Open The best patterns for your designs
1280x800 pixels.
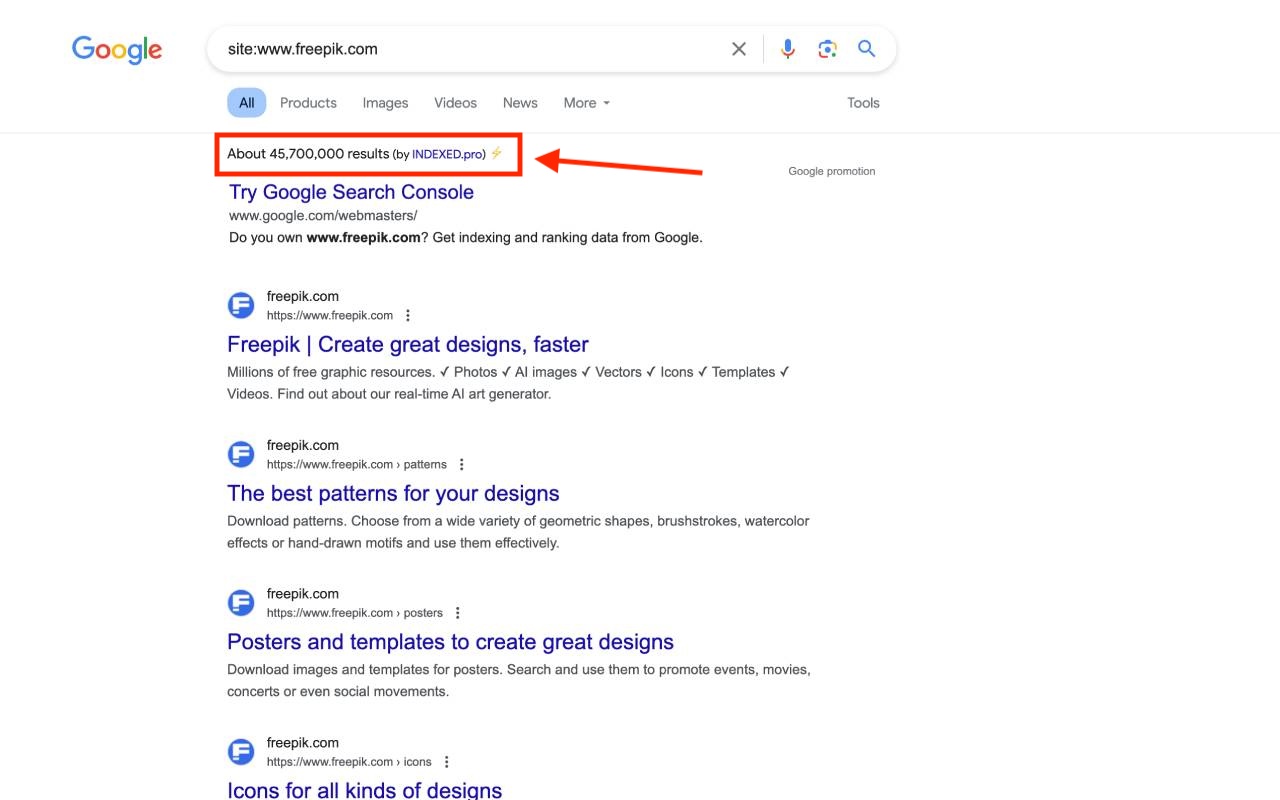pyautogui.click(x=393, y=493)
